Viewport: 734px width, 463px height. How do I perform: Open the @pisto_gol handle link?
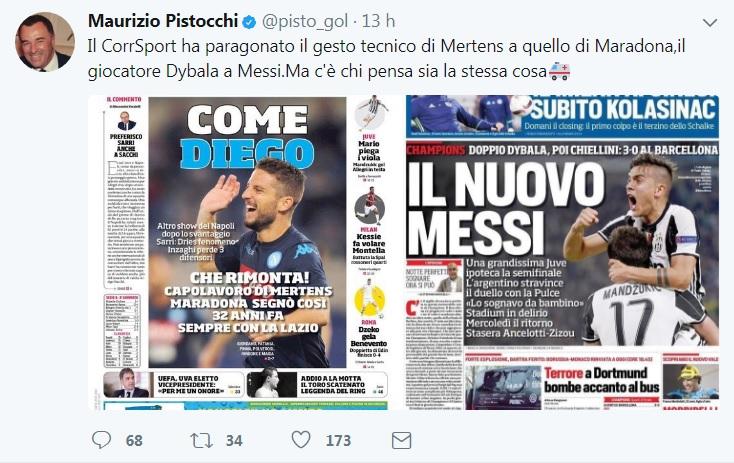[x=305, y=22]
